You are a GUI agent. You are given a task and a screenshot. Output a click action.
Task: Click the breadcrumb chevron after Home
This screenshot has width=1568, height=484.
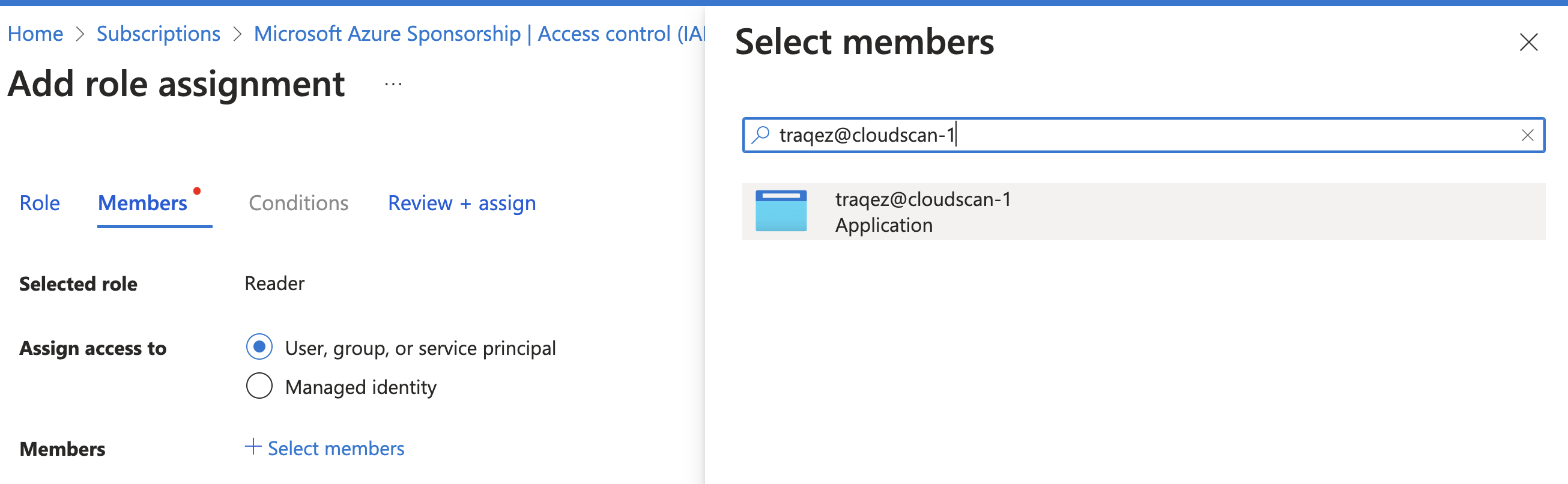tap(80, 35)
